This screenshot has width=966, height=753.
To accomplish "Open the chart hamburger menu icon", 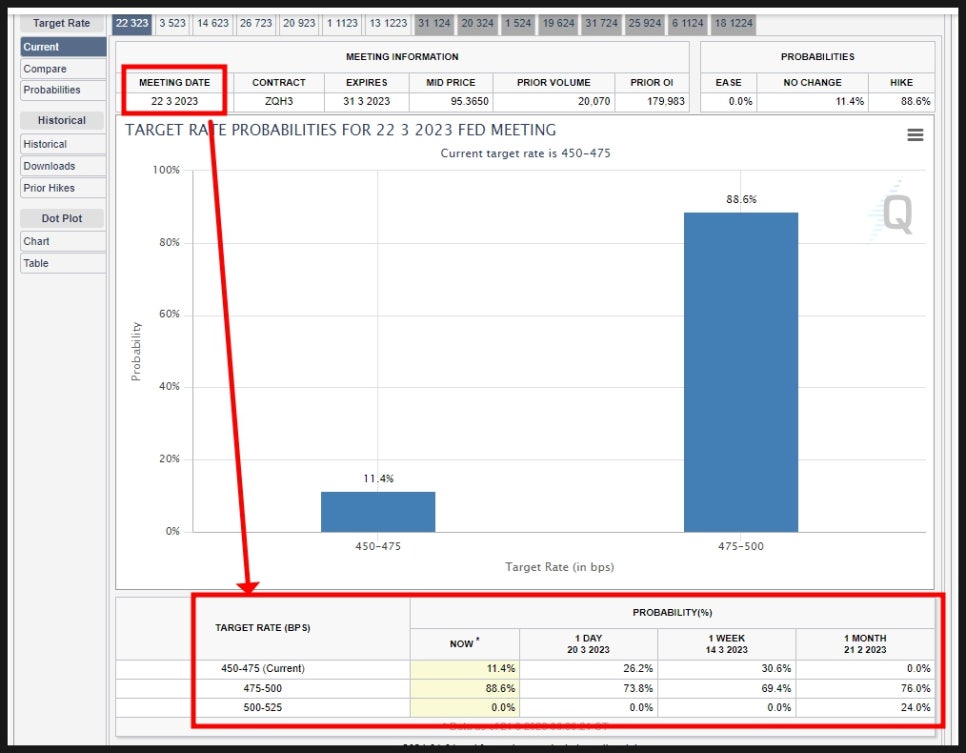I will (x=915, y=135).
